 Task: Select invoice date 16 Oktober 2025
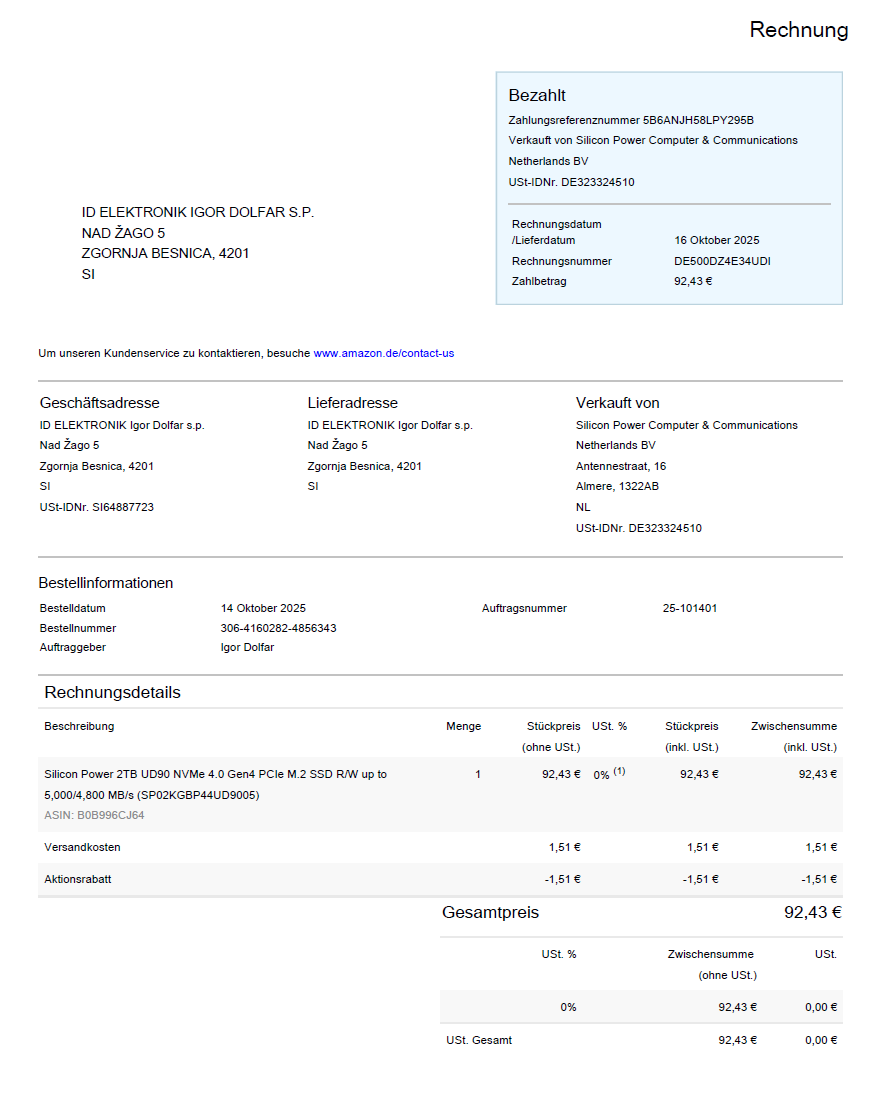716,240
